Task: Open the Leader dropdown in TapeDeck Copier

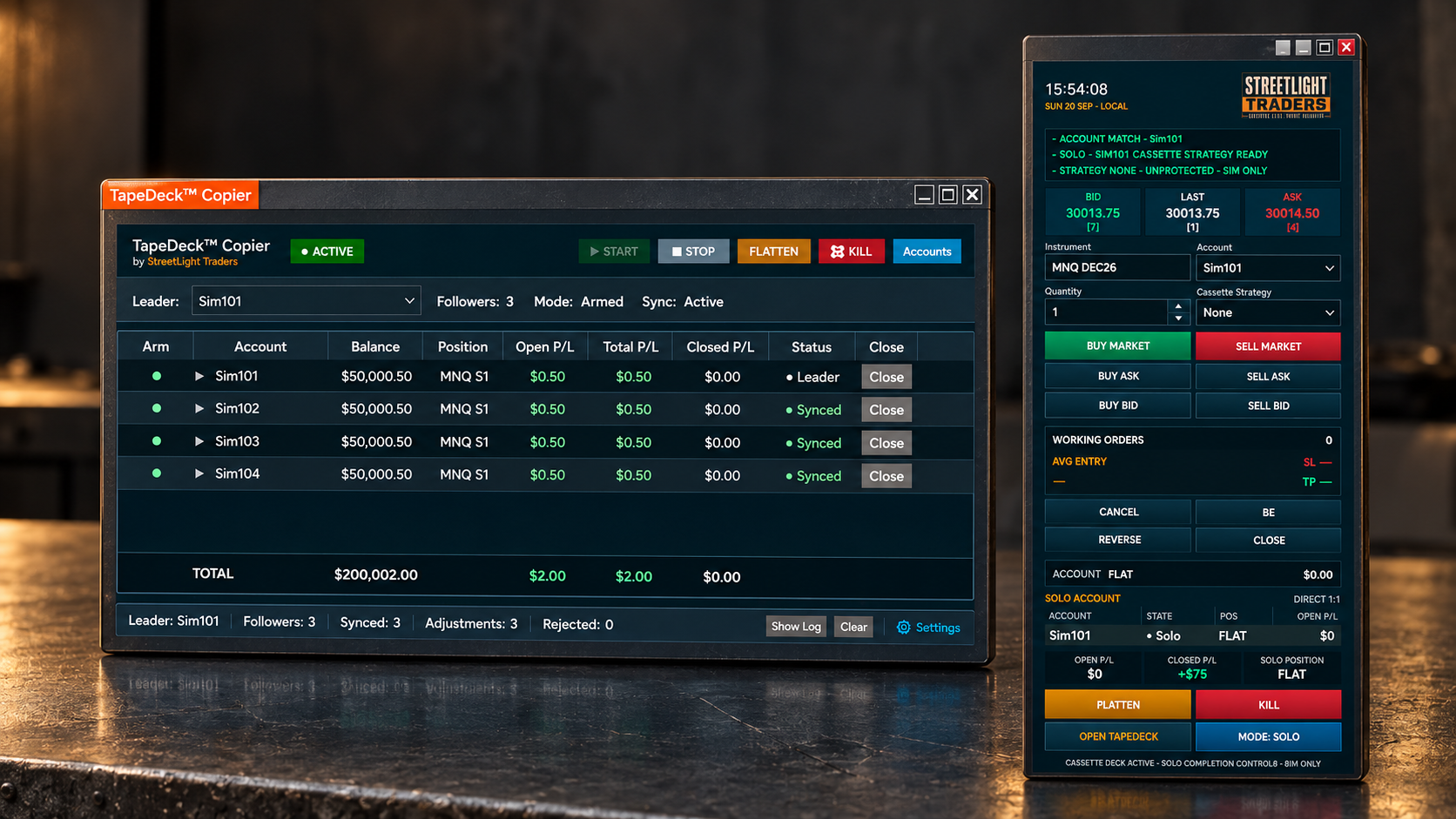Action: 306,301
